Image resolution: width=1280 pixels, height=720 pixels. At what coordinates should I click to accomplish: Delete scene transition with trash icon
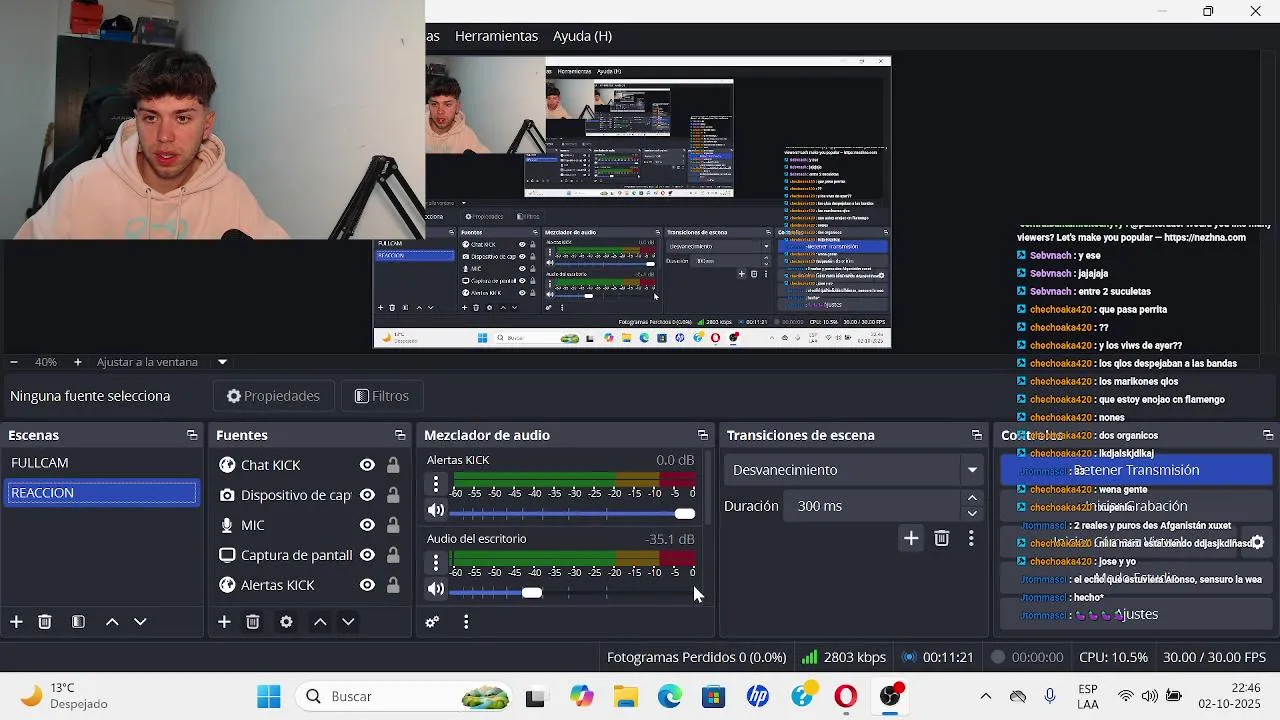(941, 539)
